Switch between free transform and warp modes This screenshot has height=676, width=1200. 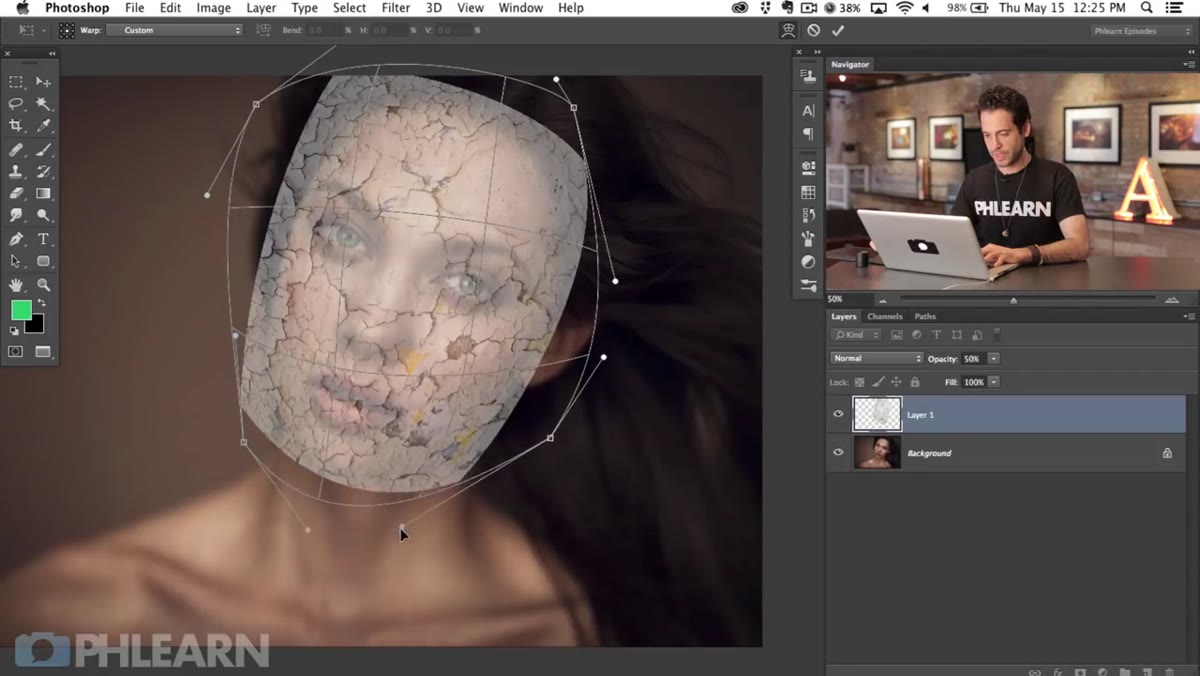tap(788, 31)
